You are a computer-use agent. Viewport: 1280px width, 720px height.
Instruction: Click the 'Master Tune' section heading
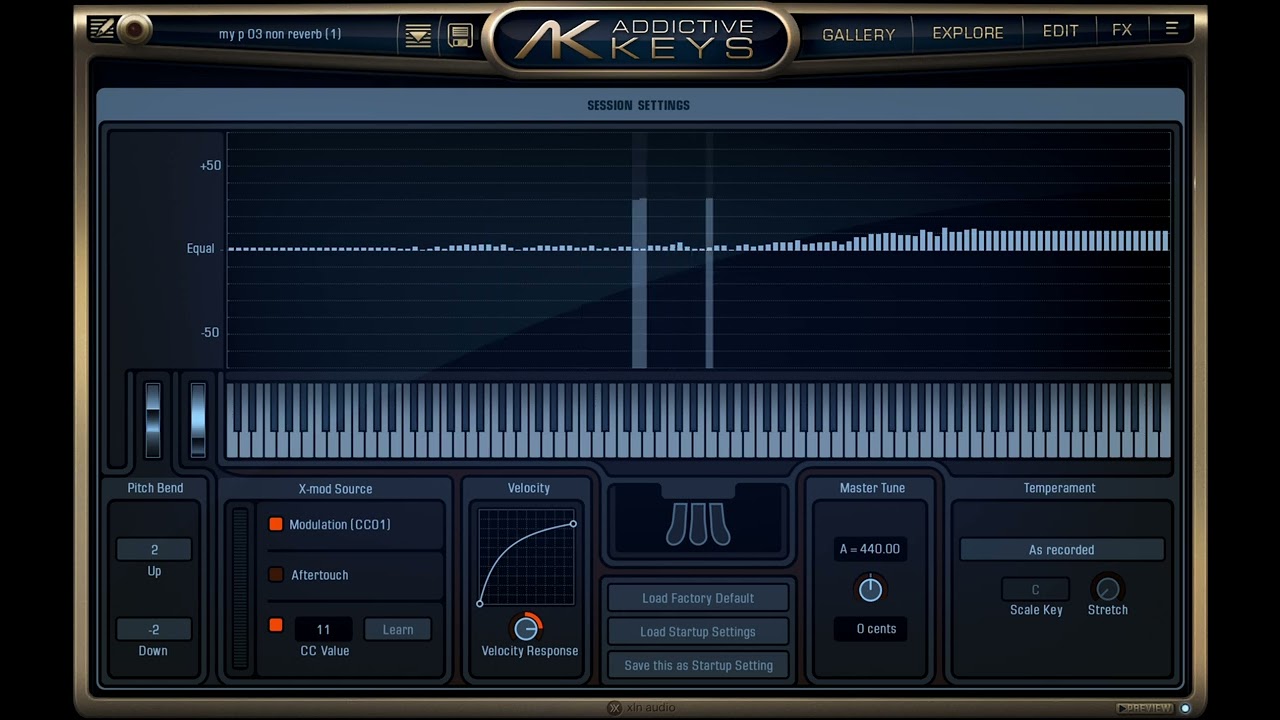[872, 488]
